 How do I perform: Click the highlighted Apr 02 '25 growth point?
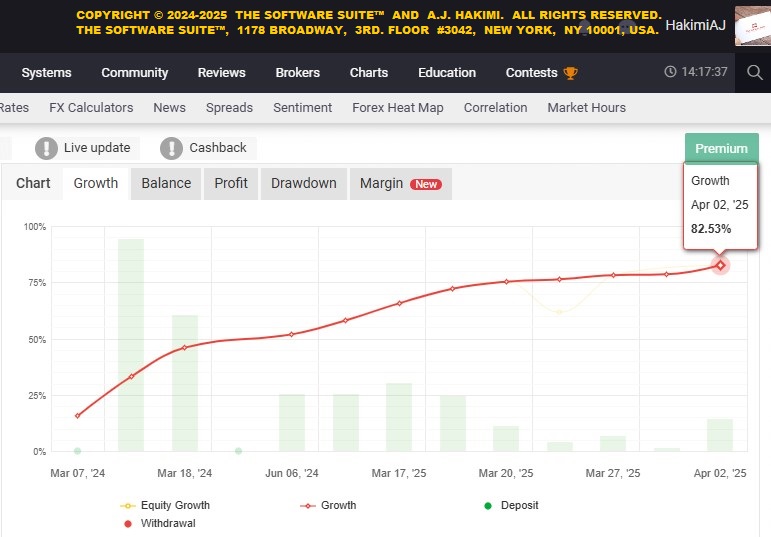pos(720,266)
